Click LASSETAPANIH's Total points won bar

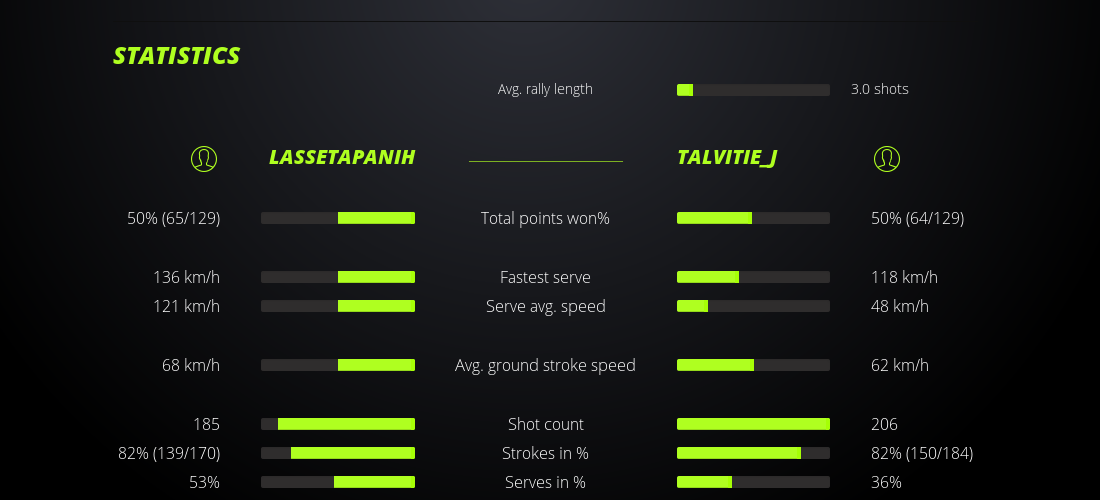tap(338, 218)
